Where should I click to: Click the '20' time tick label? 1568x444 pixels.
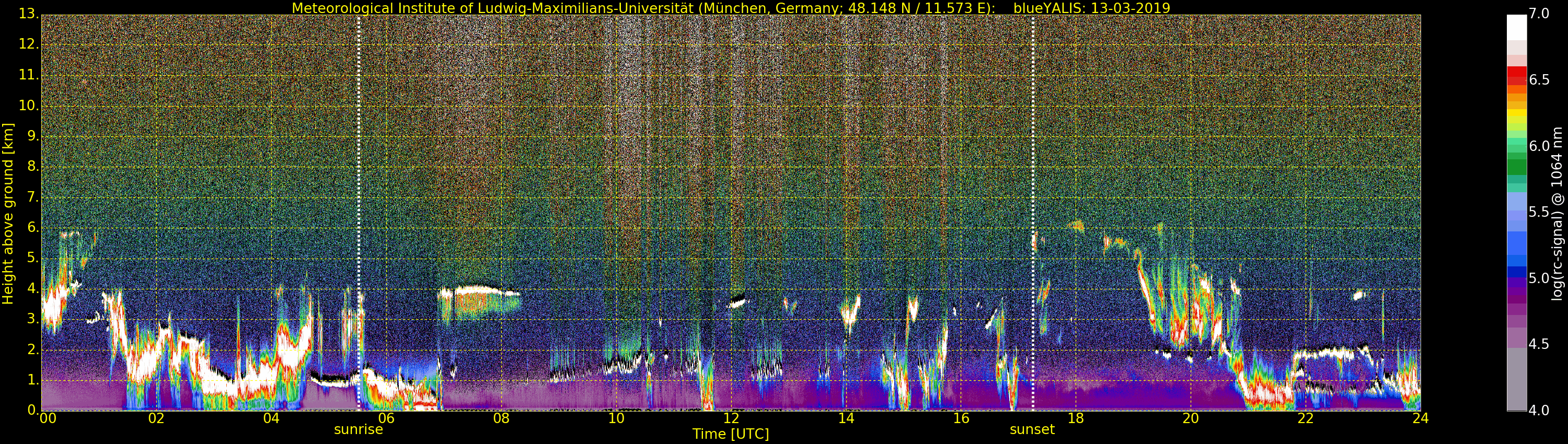point(1191,418)
